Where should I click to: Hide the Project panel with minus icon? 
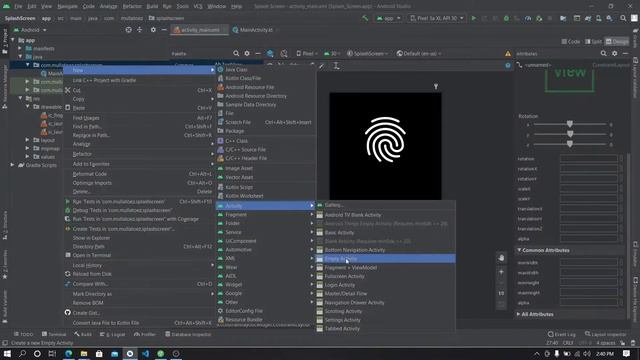click(x=164, y=30)
